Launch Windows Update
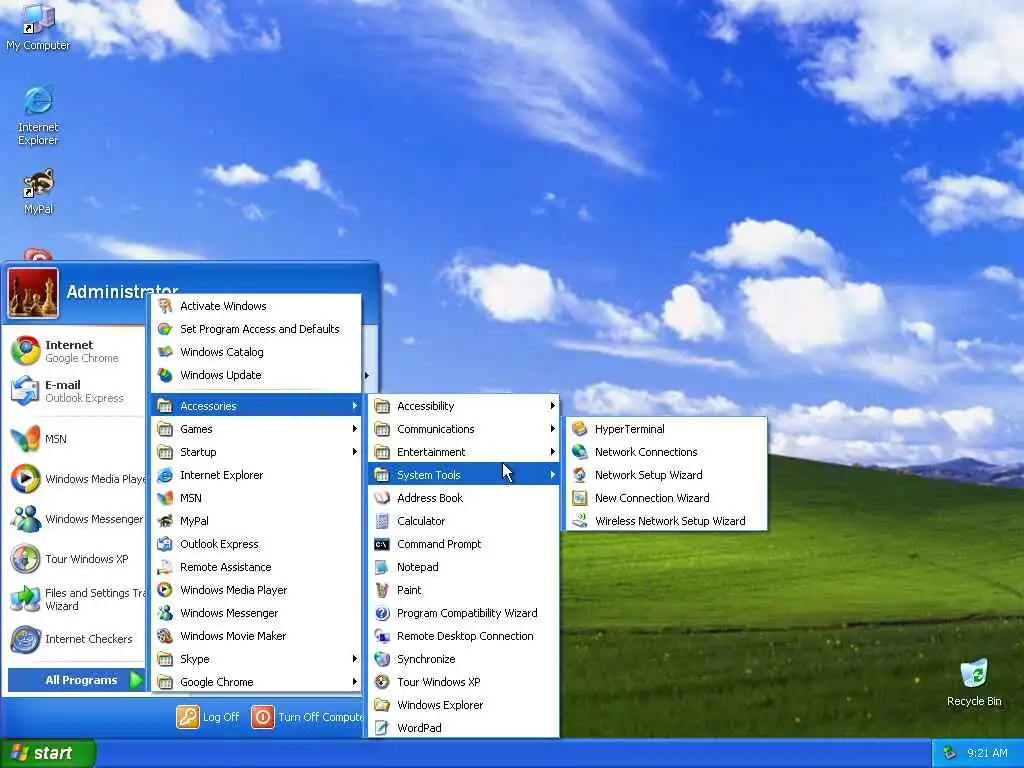Viewport: 1024px width, 768px height. pyautogui.click(x=257, y=375)
